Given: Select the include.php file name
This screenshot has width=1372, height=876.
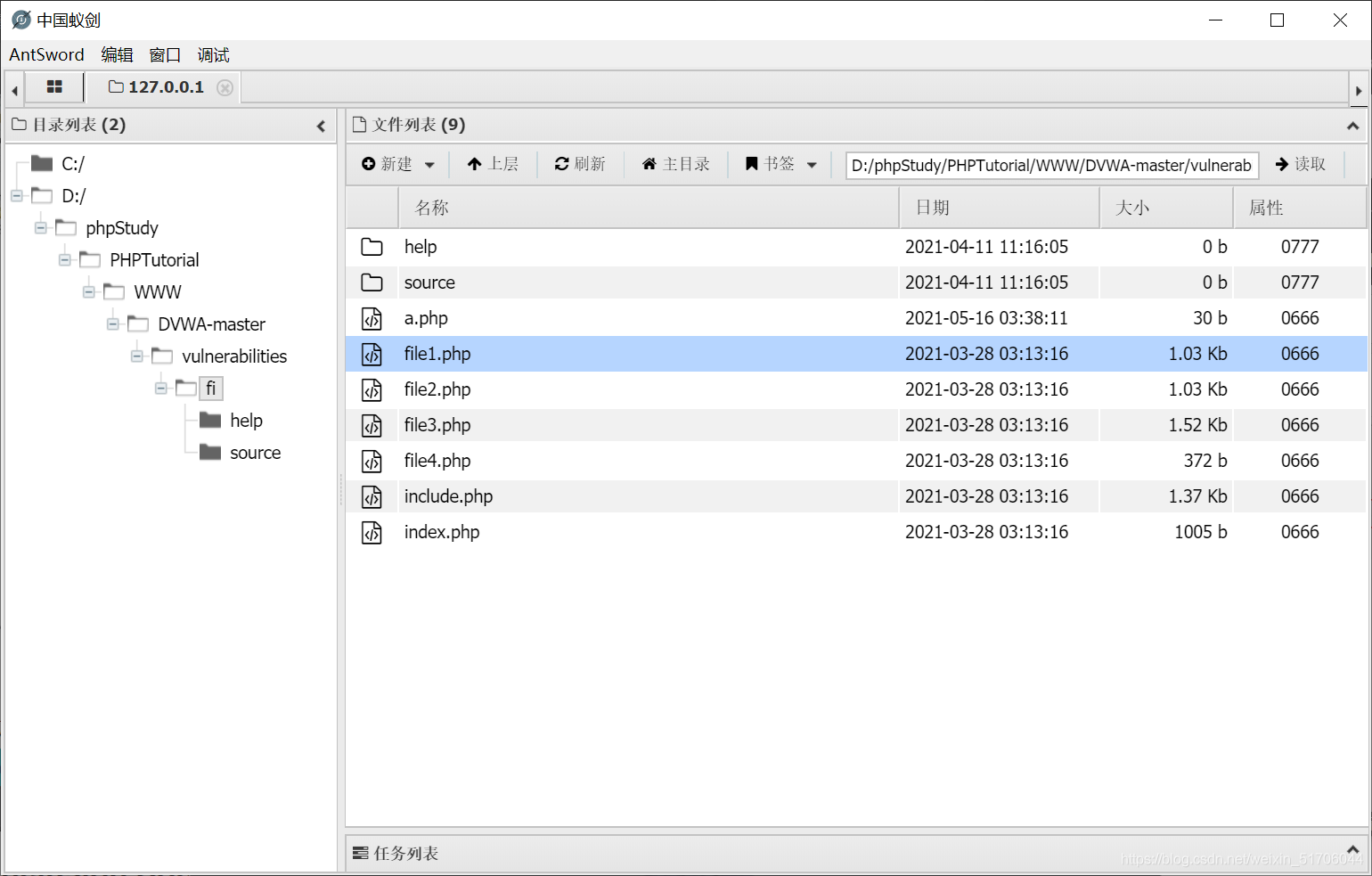Looking at the screenshot, I should tap(448, 496).
